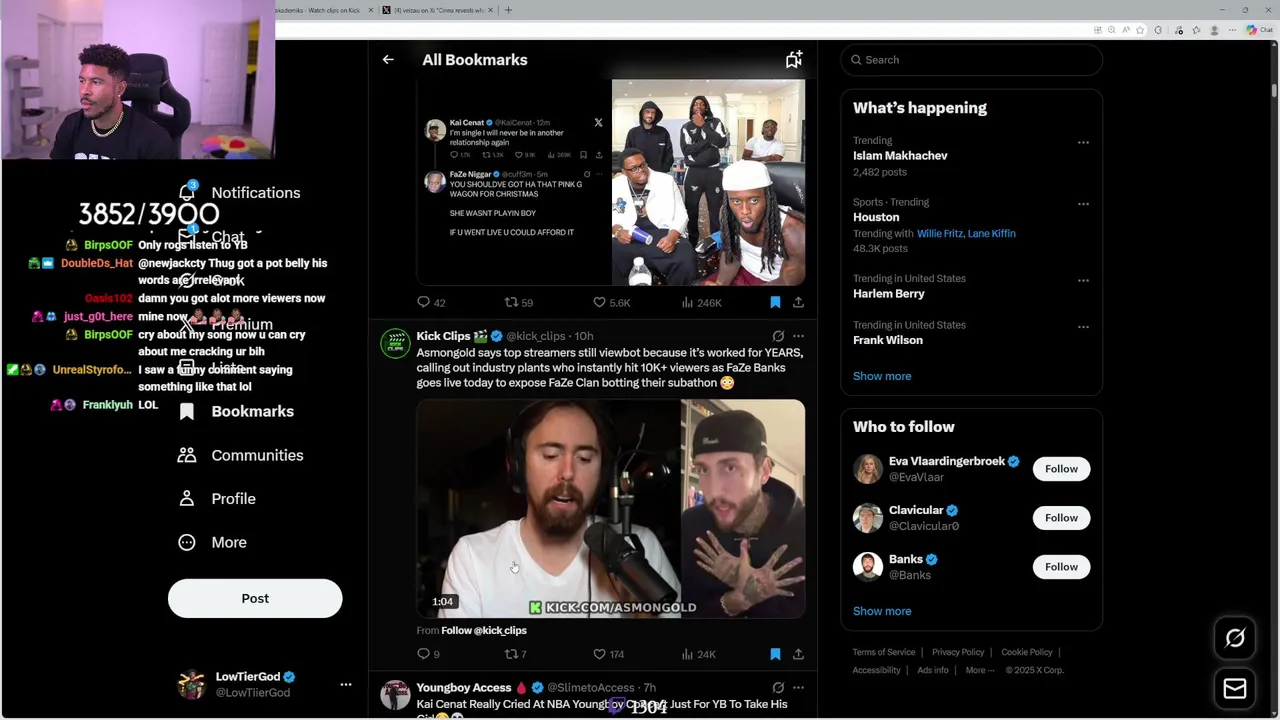
Task: Open the group photo image
Action: pos(708,182)
